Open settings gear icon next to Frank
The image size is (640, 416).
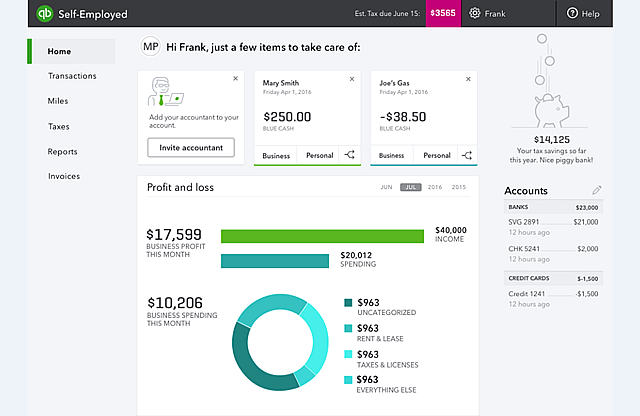click(474, 14)
